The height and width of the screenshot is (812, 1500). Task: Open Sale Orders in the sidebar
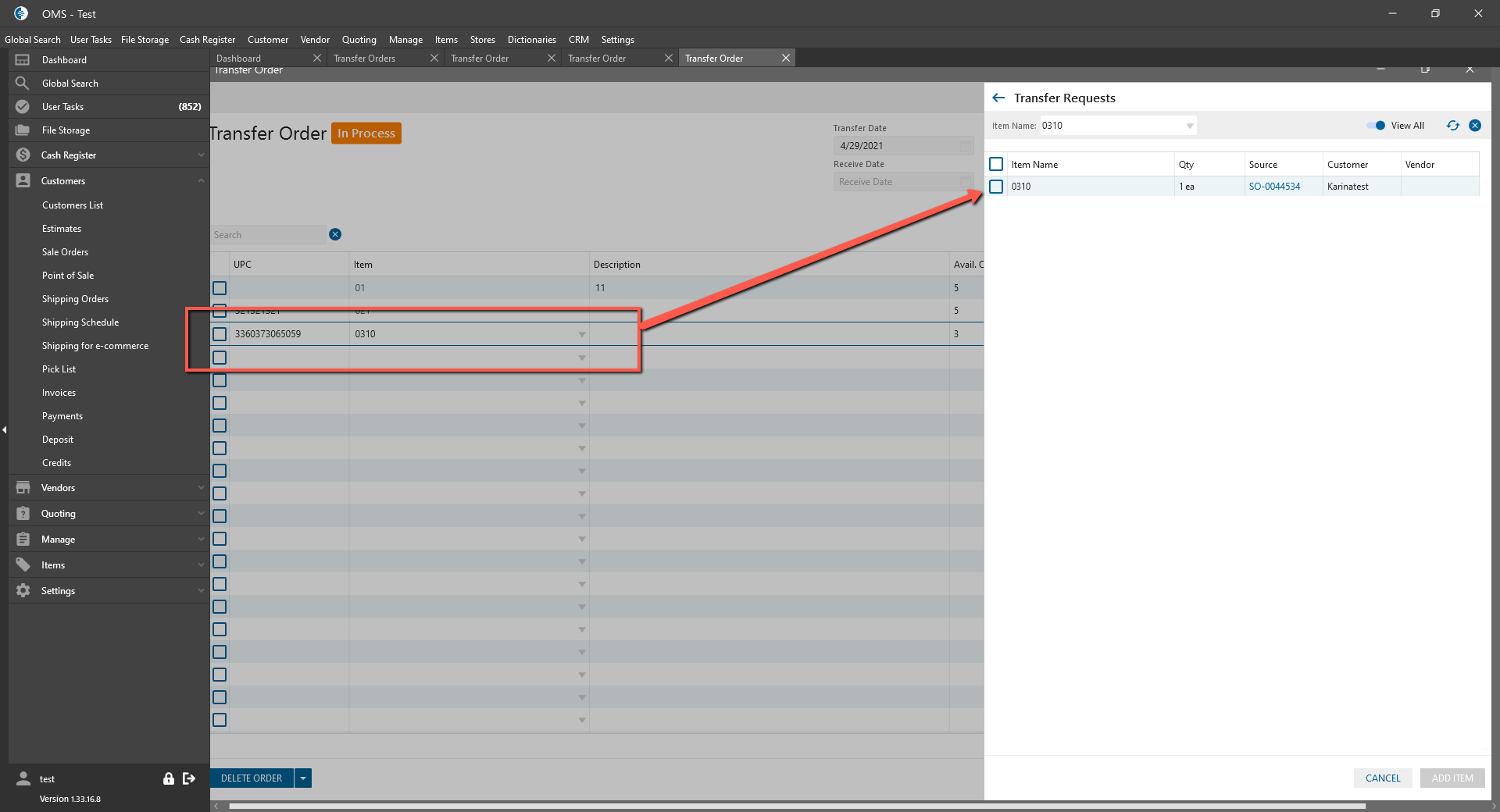(65, 252)
